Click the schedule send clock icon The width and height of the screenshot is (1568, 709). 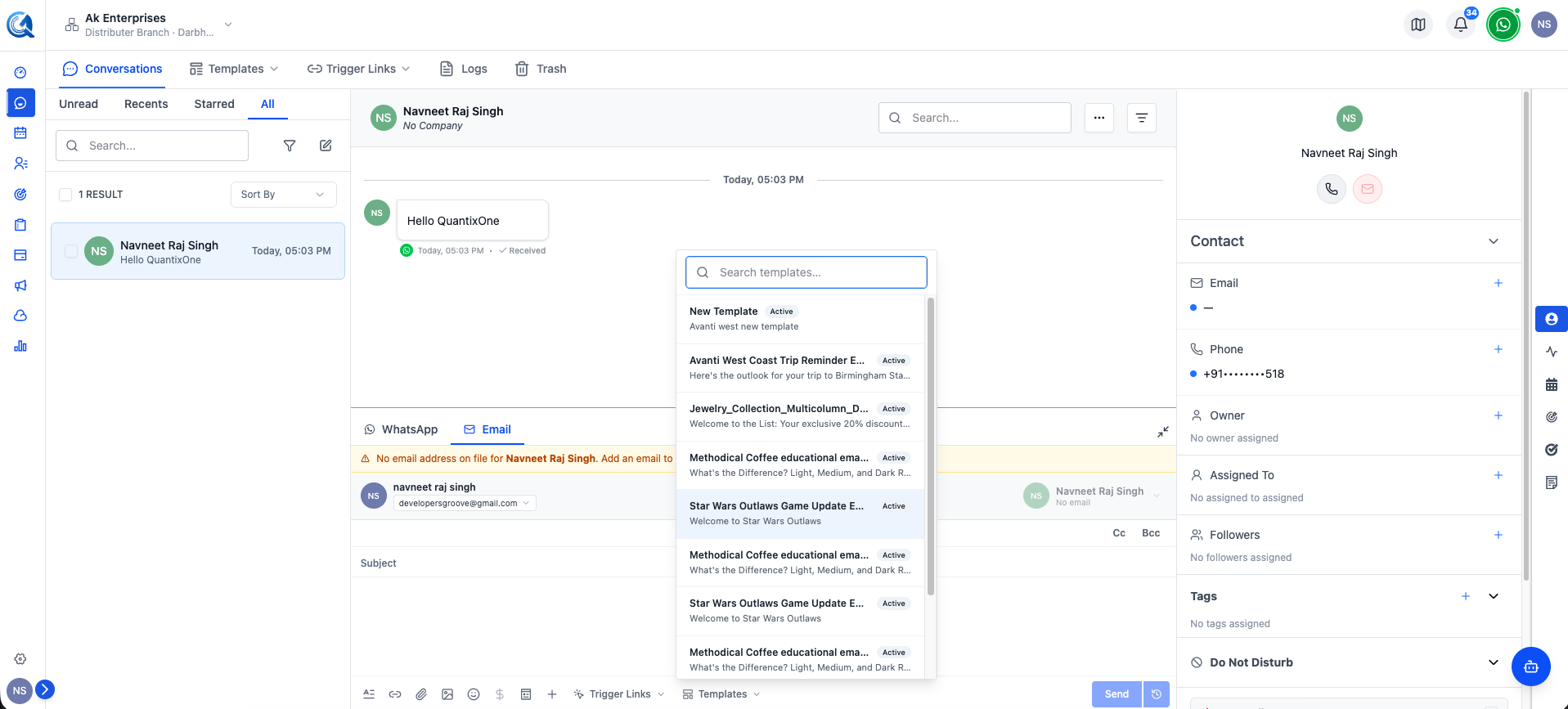1157,694
